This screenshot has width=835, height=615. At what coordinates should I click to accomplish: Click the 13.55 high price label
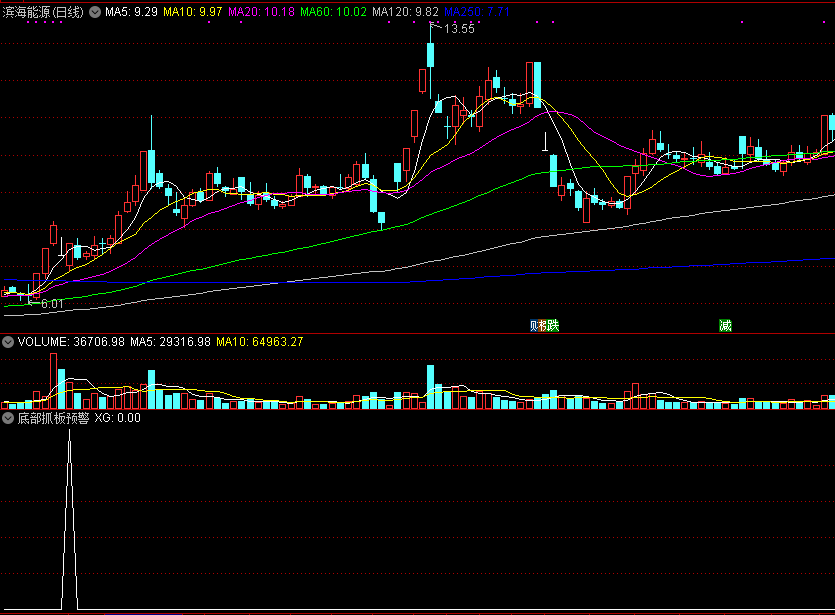coord(459,29)
